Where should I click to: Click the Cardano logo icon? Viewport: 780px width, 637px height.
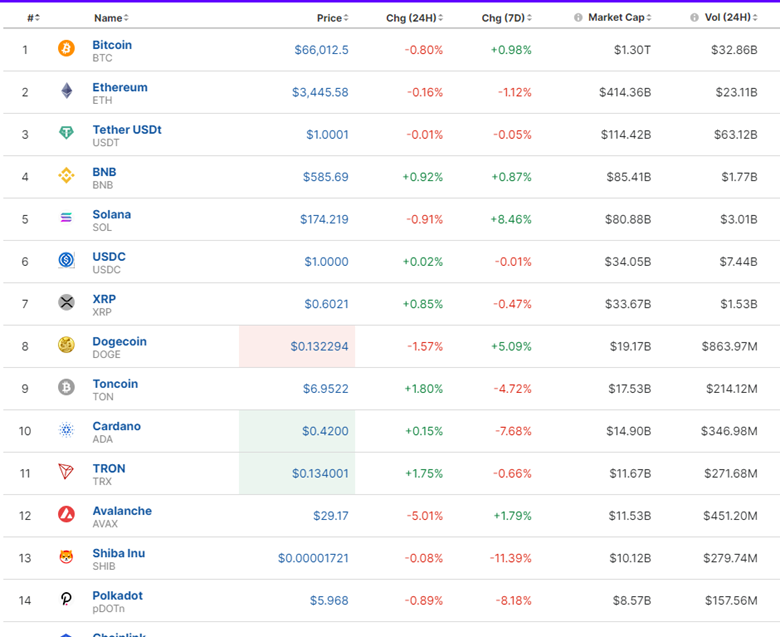tap(66, 429)
